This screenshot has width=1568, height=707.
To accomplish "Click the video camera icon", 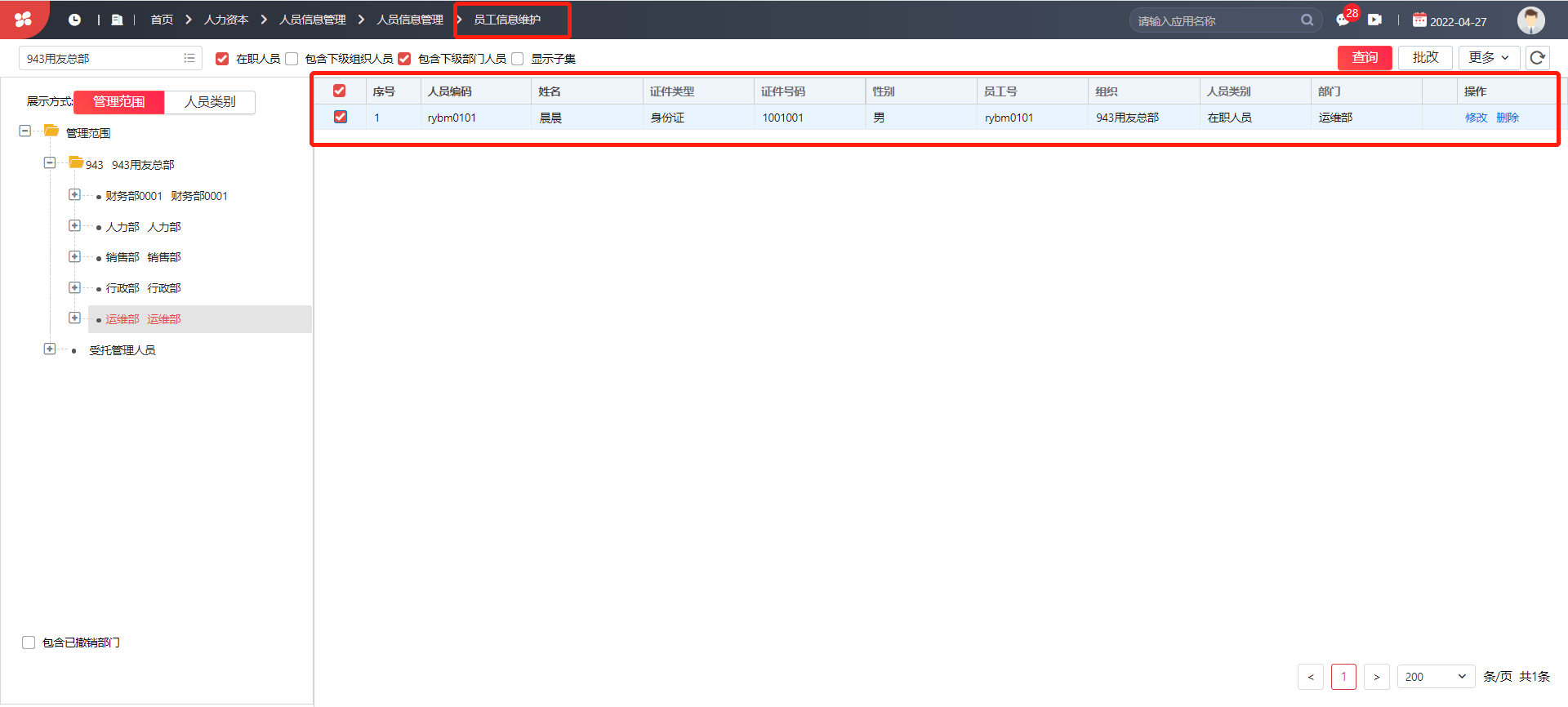I will pos(1375,20).
